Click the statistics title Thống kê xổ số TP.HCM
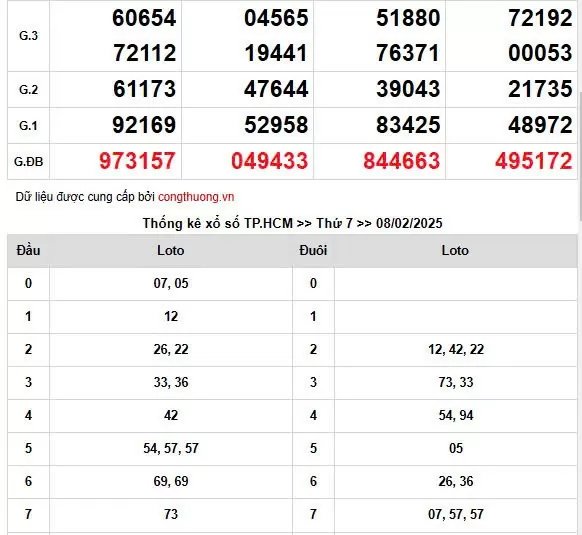Screen dimensions: 582x535 click(218, 224)
